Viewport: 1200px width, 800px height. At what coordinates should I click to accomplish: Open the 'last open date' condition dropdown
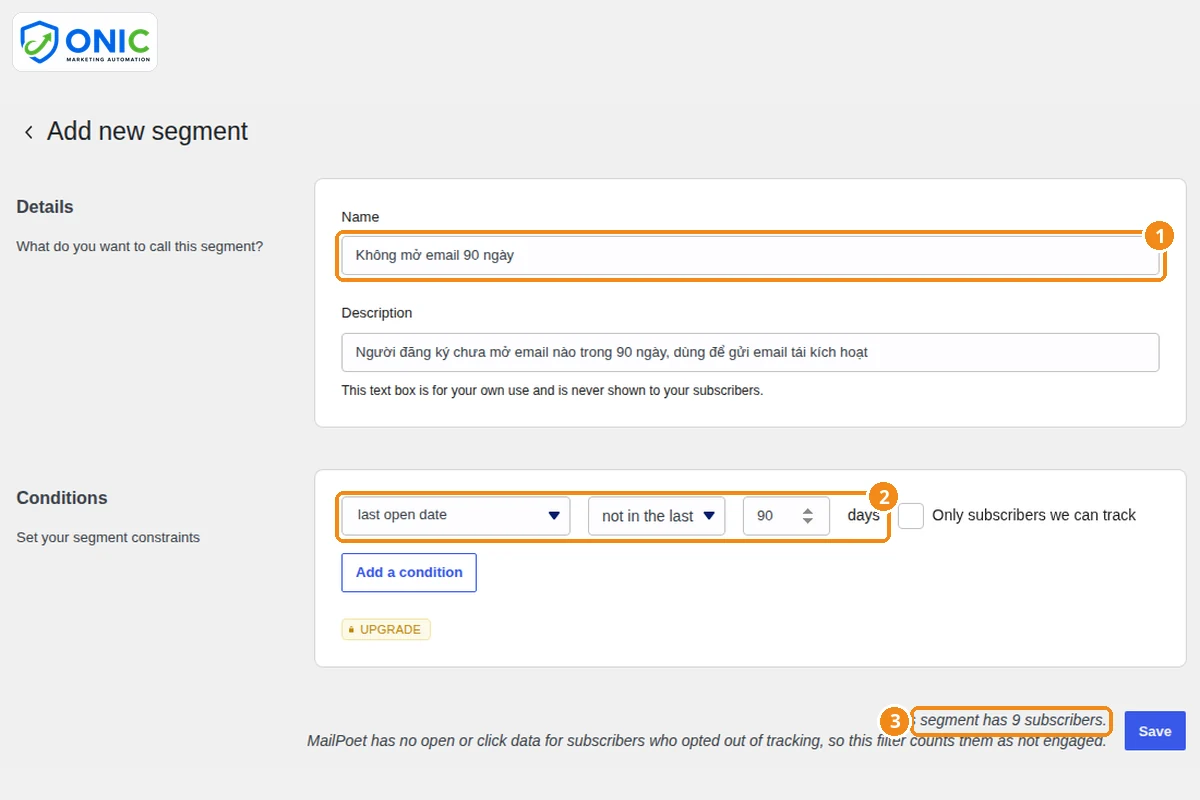[x=456, y=516]
